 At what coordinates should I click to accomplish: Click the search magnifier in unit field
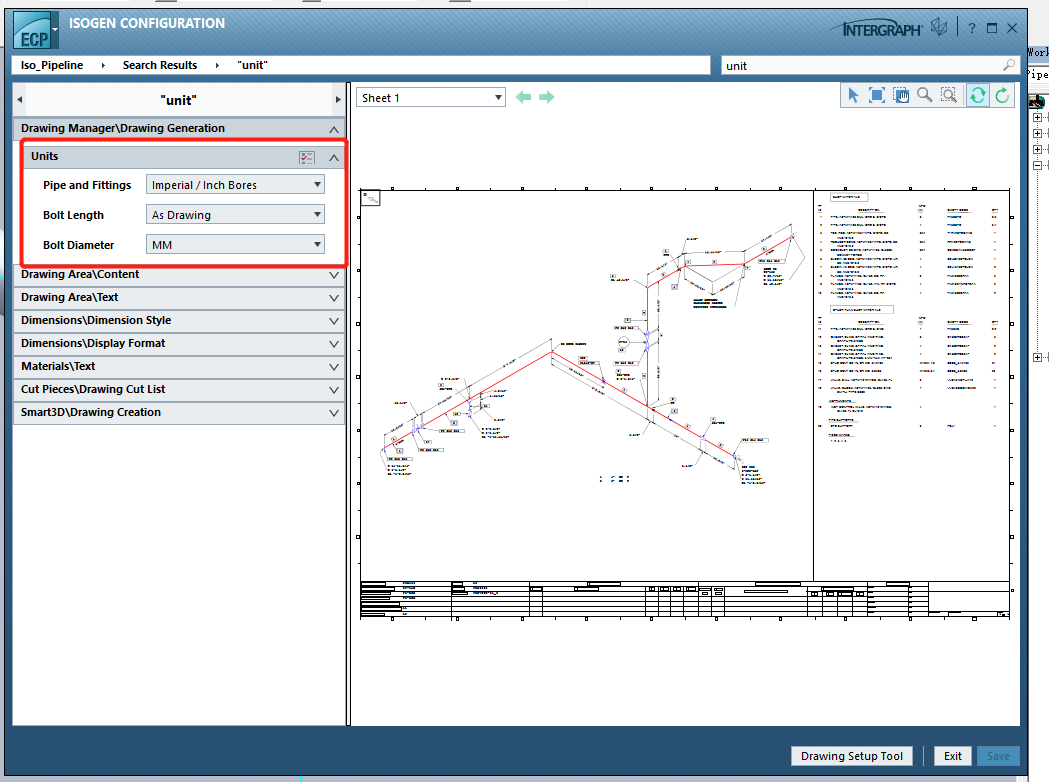click(x=1009, y=65)
